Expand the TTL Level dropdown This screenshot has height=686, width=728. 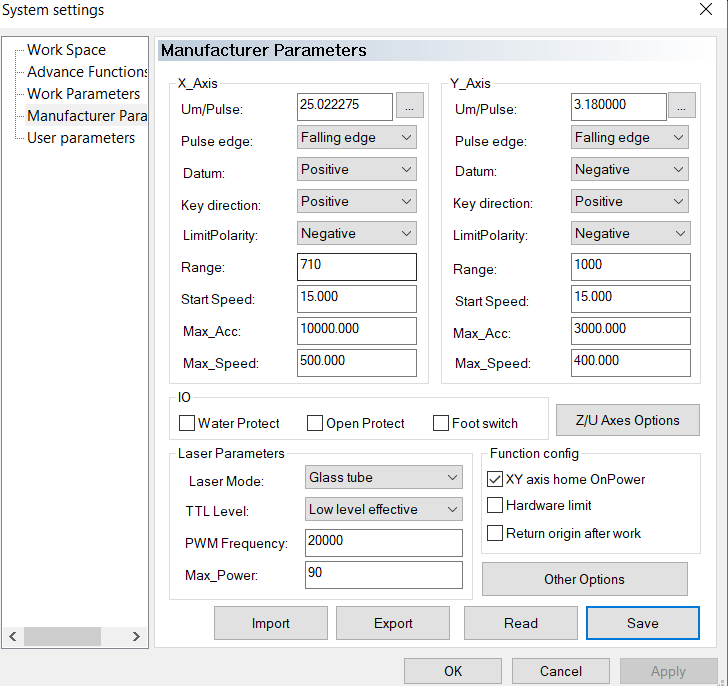pos(384,510)
